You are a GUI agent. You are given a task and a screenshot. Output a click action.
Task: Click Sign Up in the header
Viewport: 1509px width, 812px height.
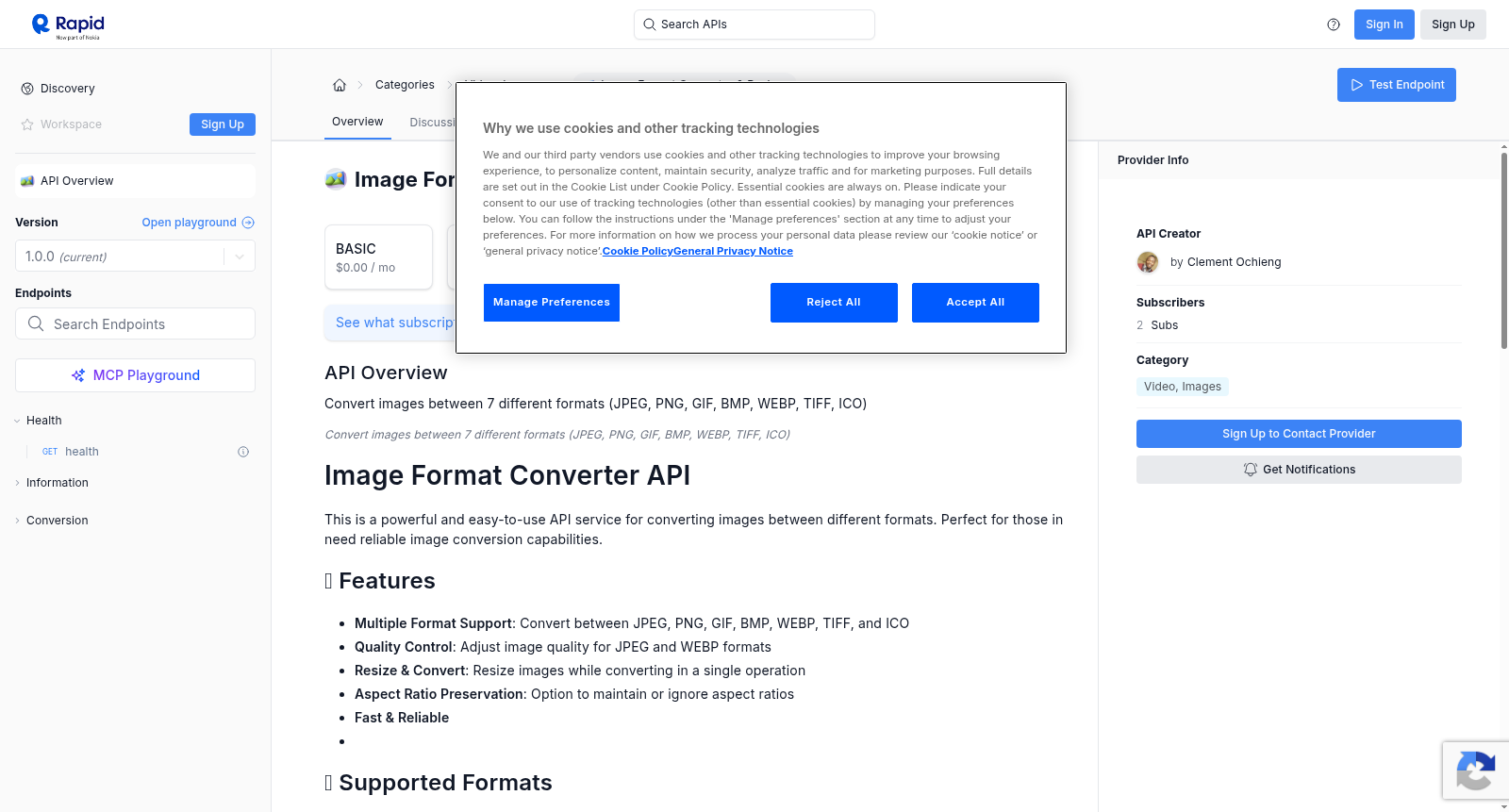click(1452, 25)
